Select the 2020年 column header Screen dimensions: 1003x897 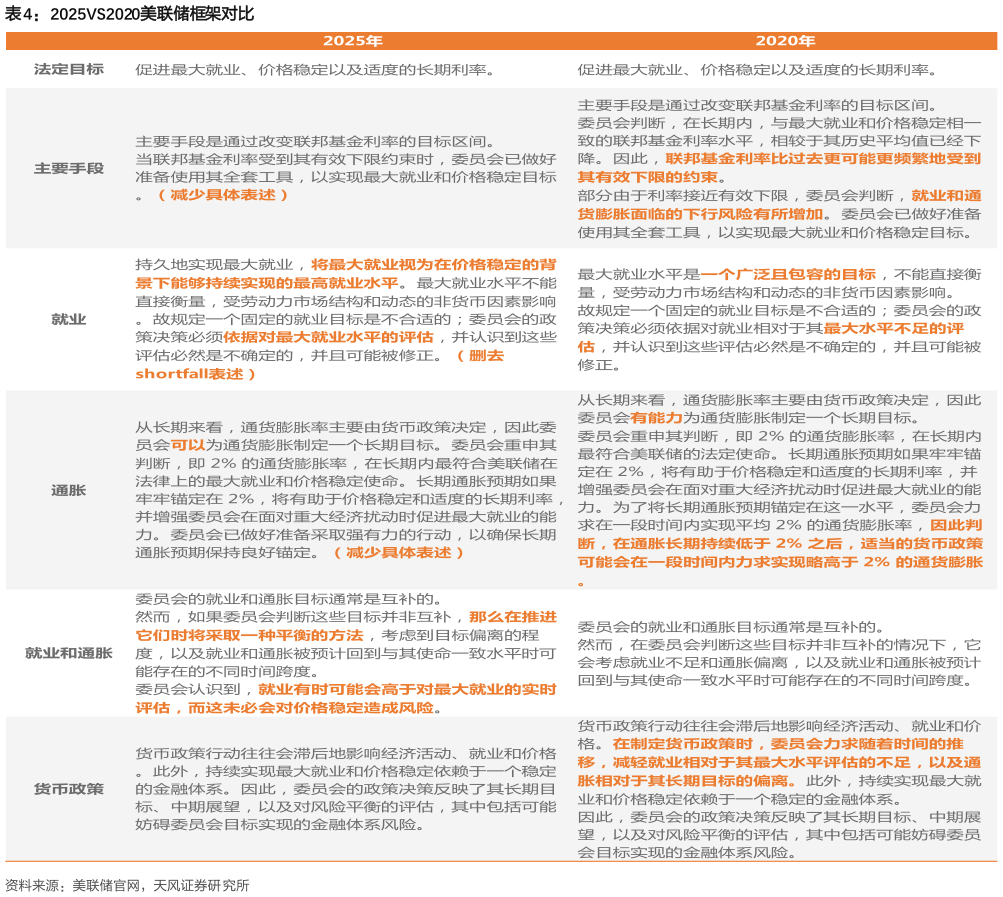(x=785, y=41)
